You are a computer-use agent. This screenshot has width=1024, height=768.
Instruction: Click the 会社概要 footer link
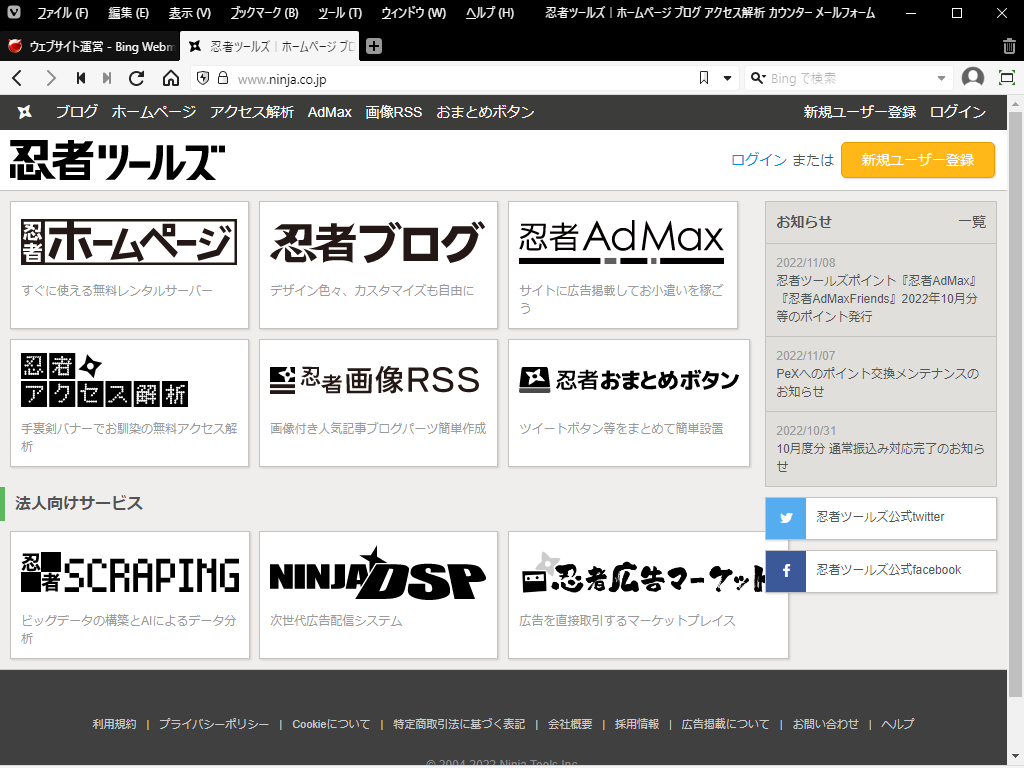pos(570,724)
